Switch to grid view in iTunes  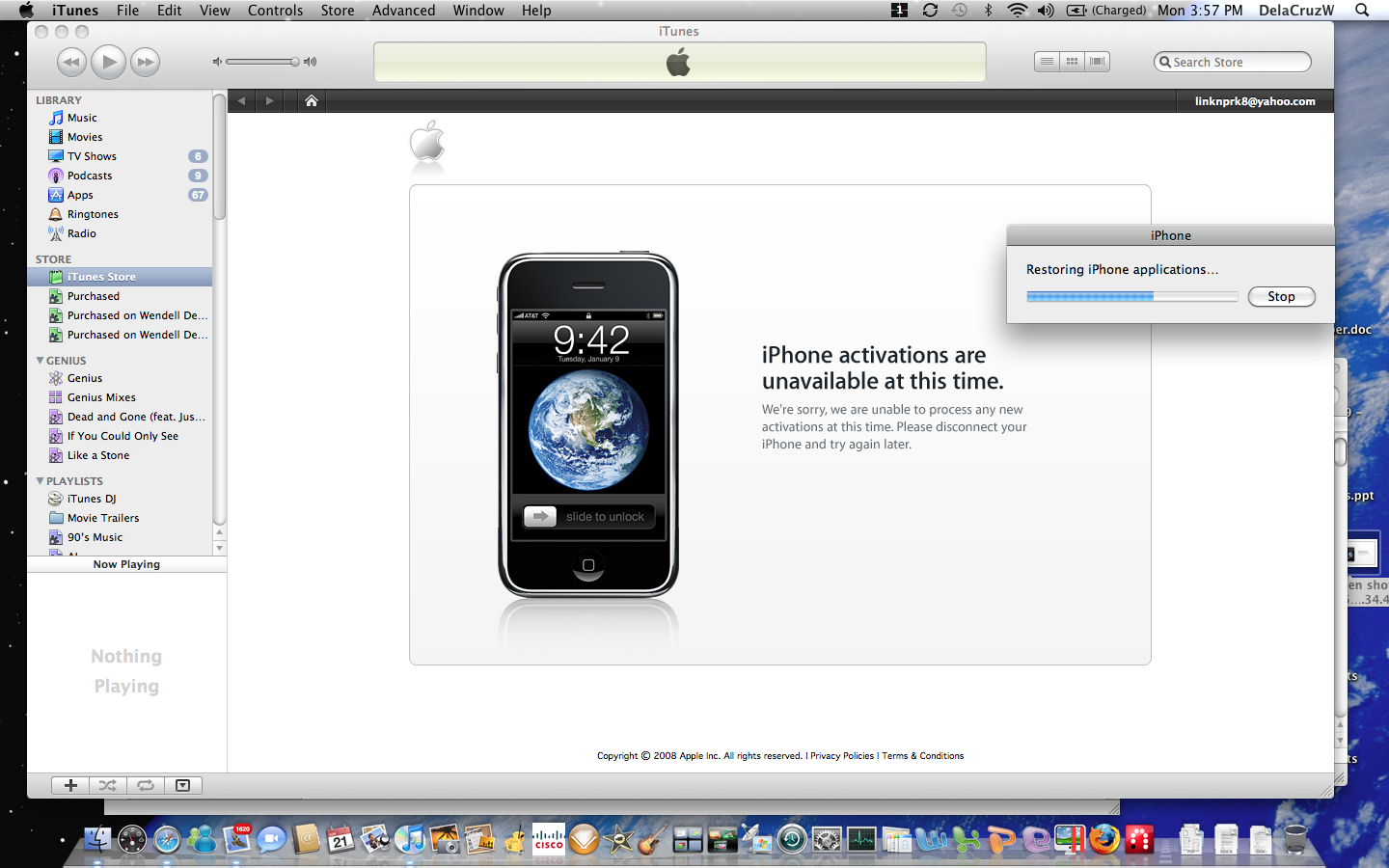(1072, 62)
